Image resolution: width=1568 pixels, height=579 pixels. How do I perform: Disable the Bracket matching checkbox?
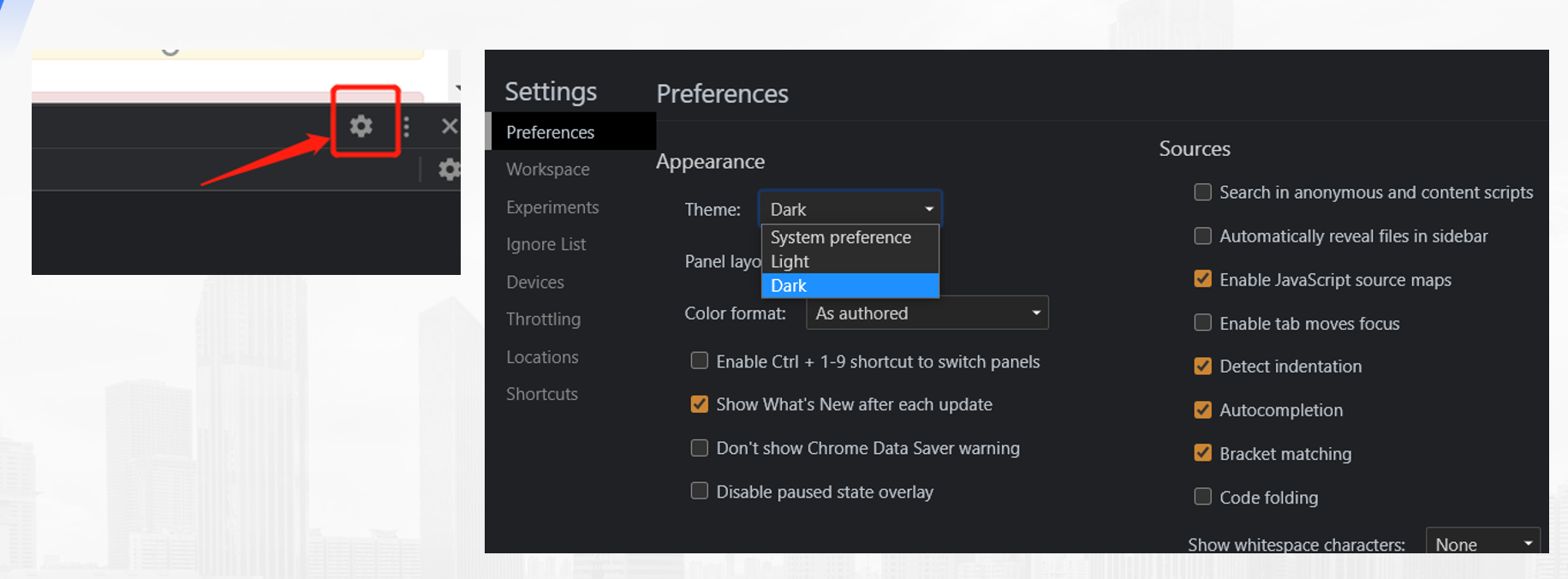pyautogui.click(x=1202, y=453)
